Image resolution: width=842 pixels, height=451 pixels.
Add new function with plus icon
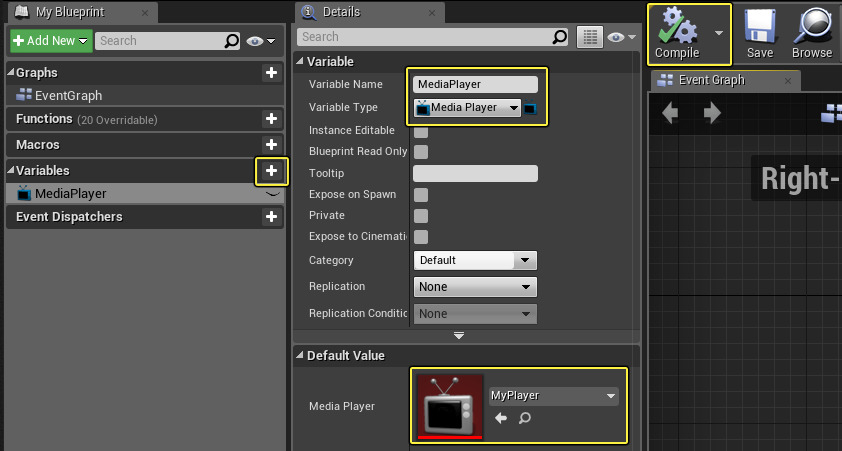pyautogui.click(x=271, y=119)
